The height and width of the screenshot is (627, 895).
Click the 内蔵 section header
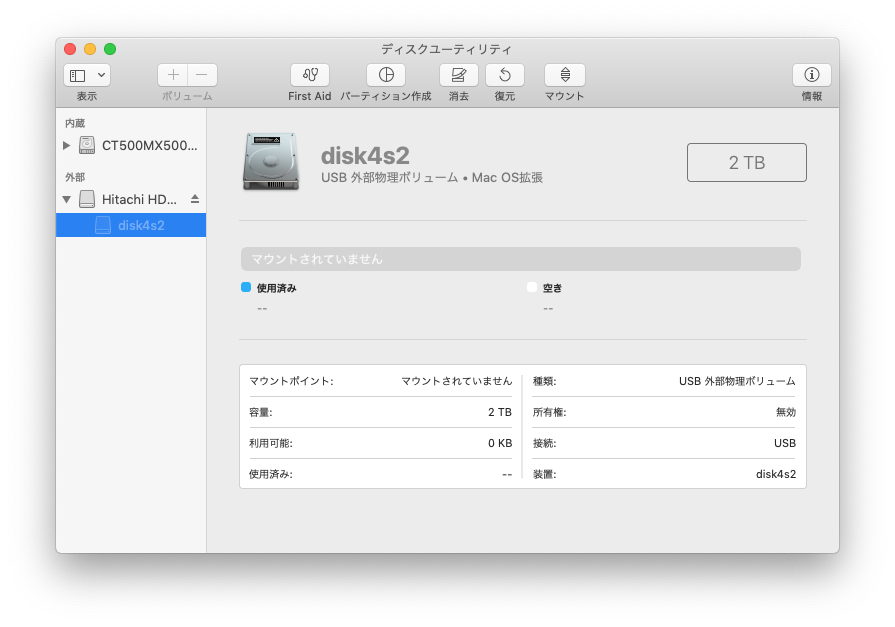pyautogui.click(x=75, y=123)
